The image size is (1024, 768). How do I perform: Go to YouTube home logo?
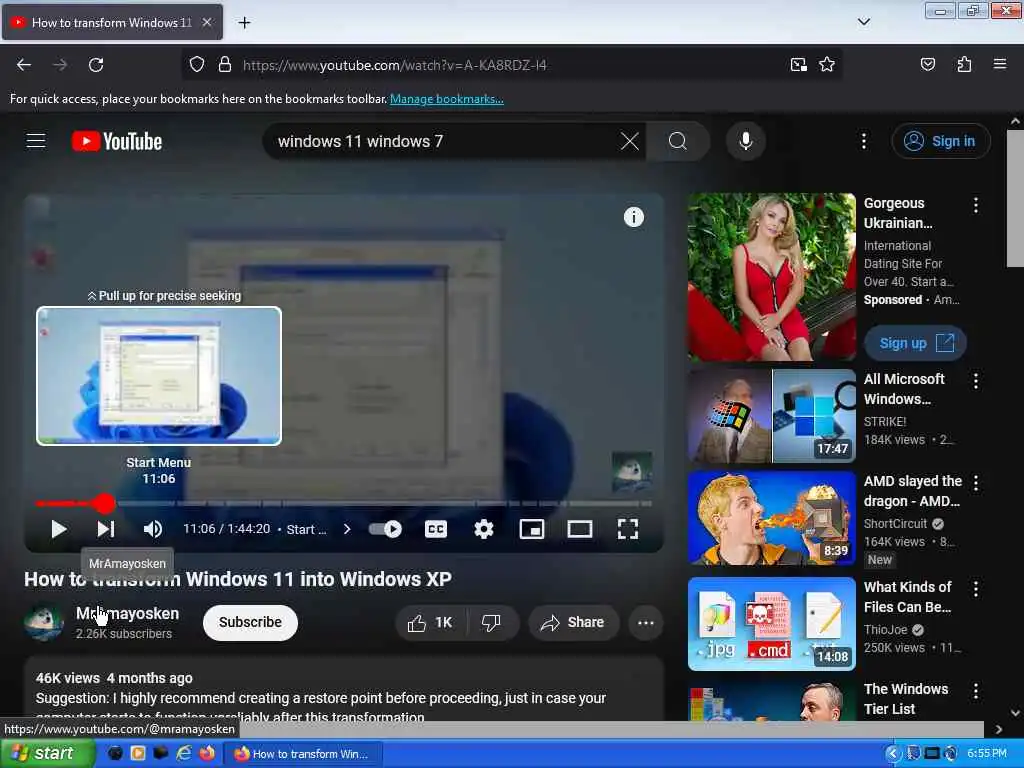117,141
